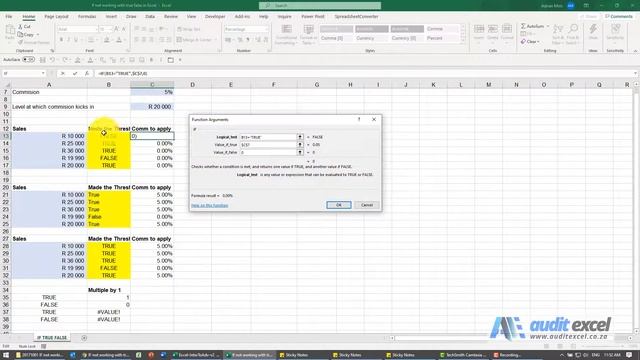Click the Increase Font Size icon
This screenshot has height=360, width=640.
[117, 29]
